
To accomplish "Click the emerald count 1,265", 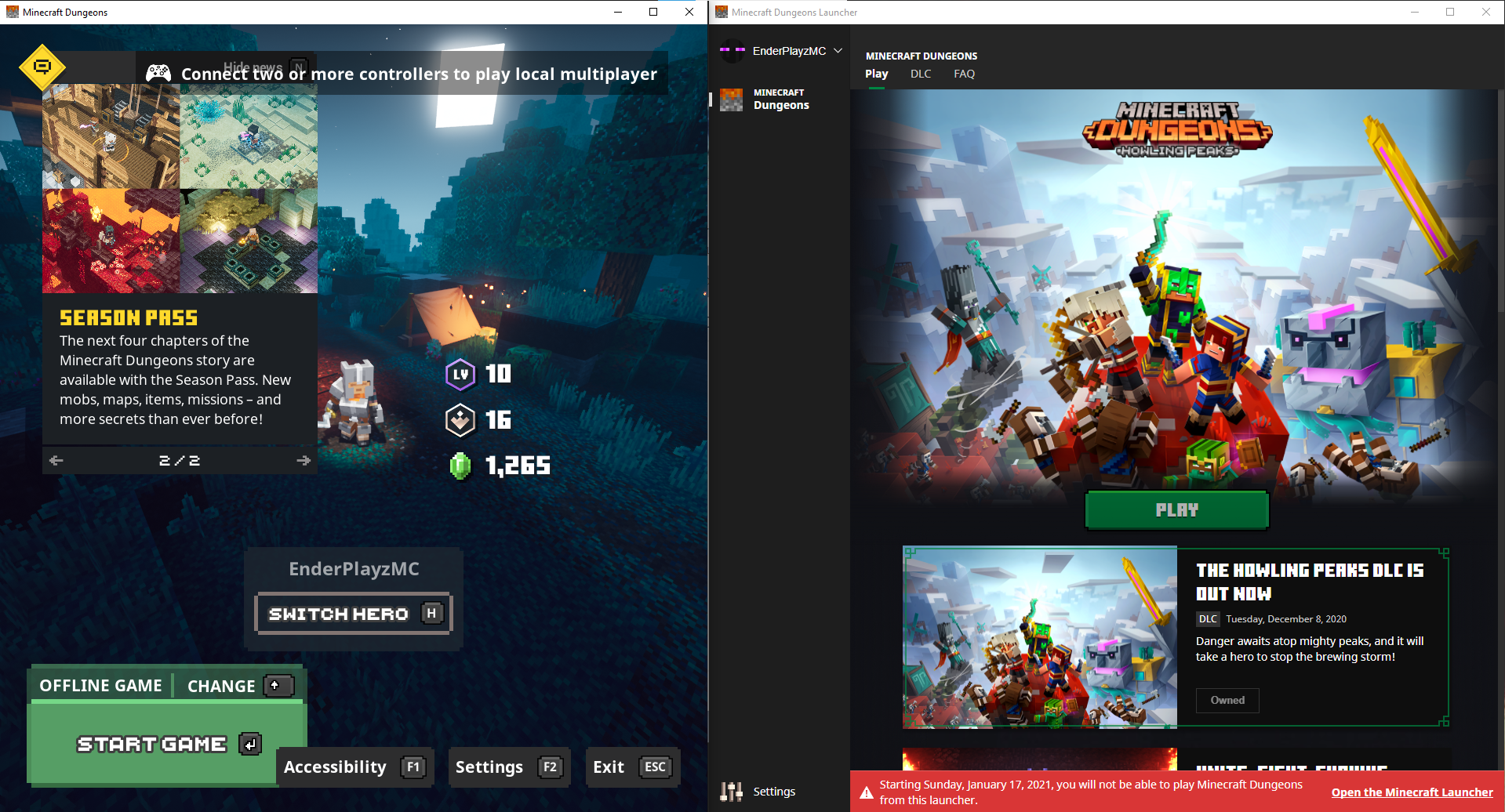I will [x=518, y=466].
